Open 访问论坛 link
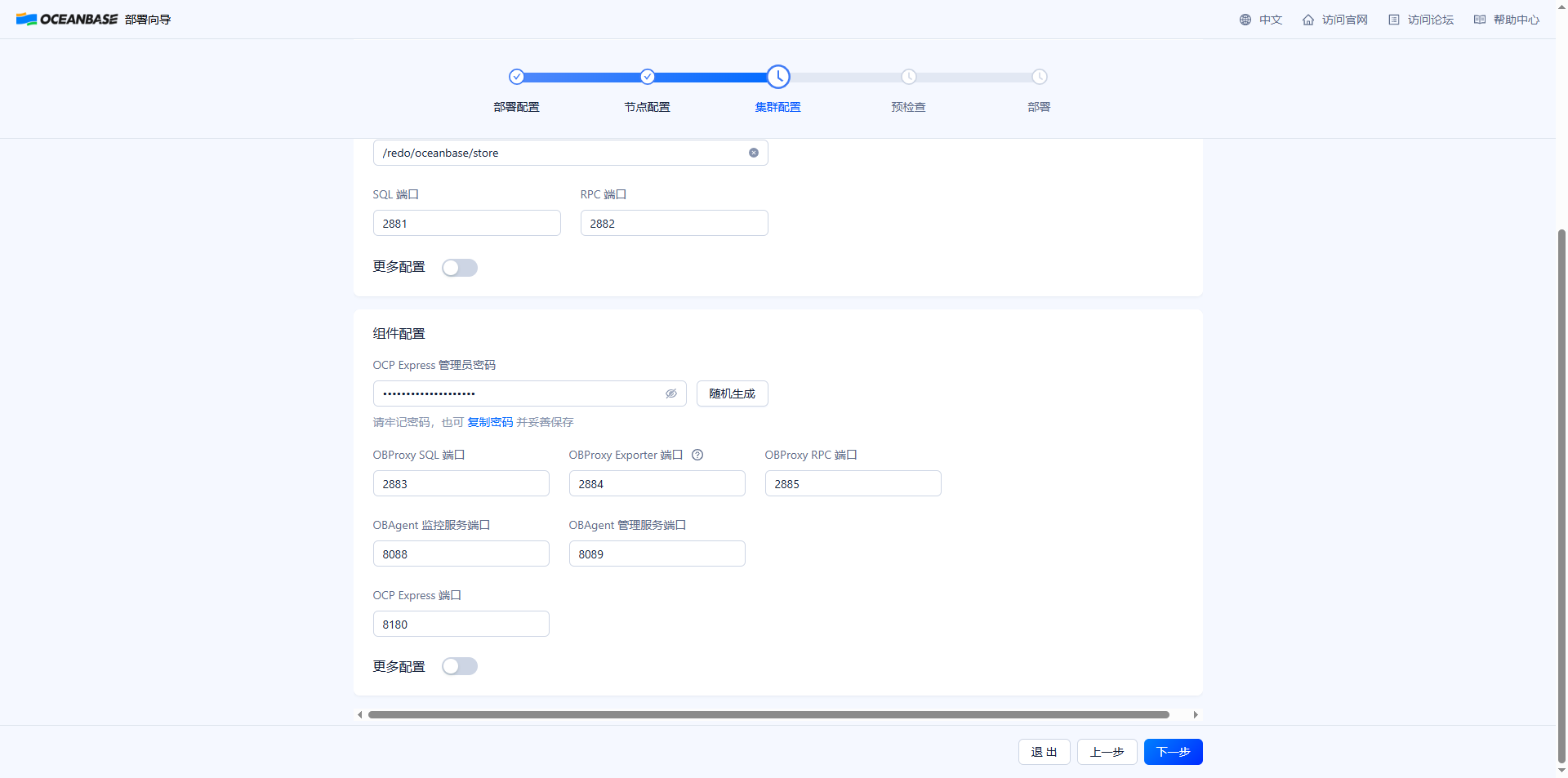The width and height of the screenshot is (1568, 778). coord(1431,20)
